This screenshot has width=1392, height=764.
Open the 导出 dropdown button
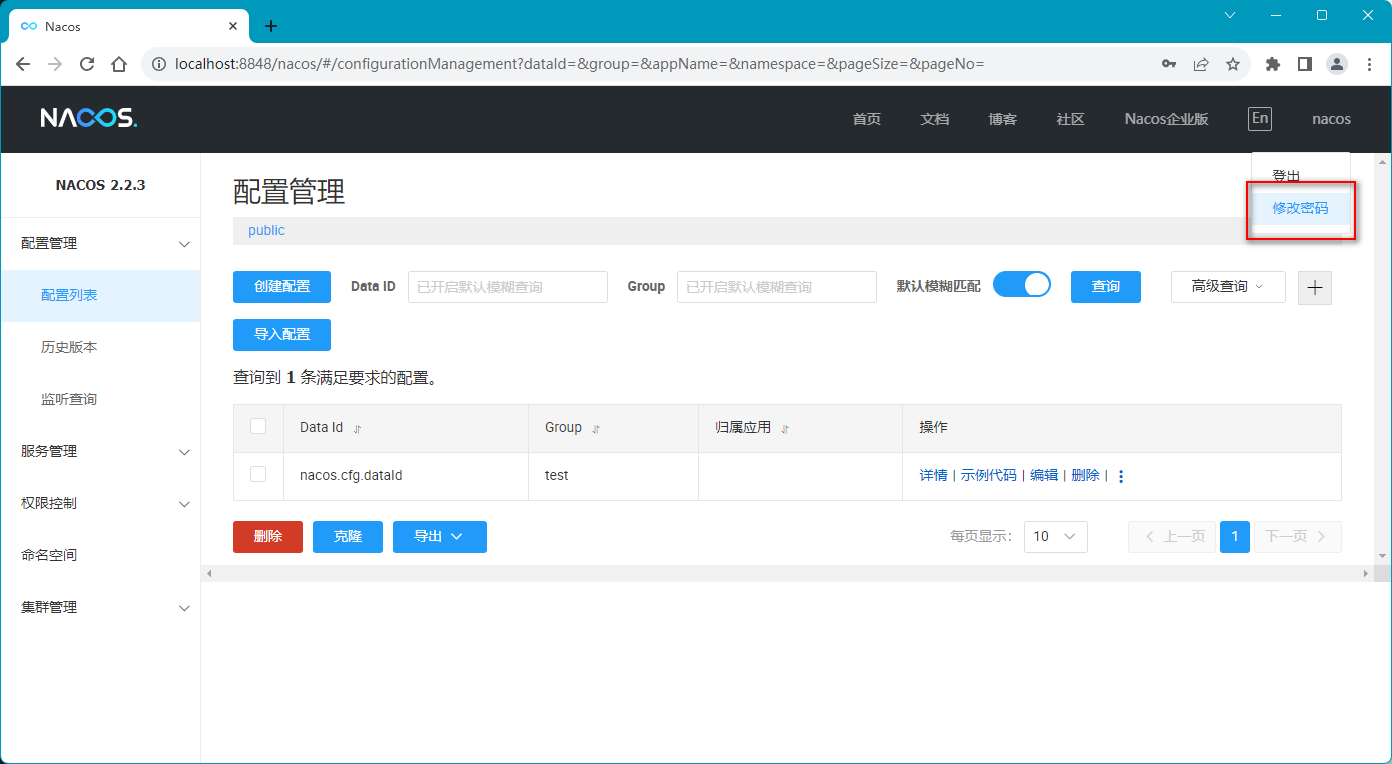(440, 536)
